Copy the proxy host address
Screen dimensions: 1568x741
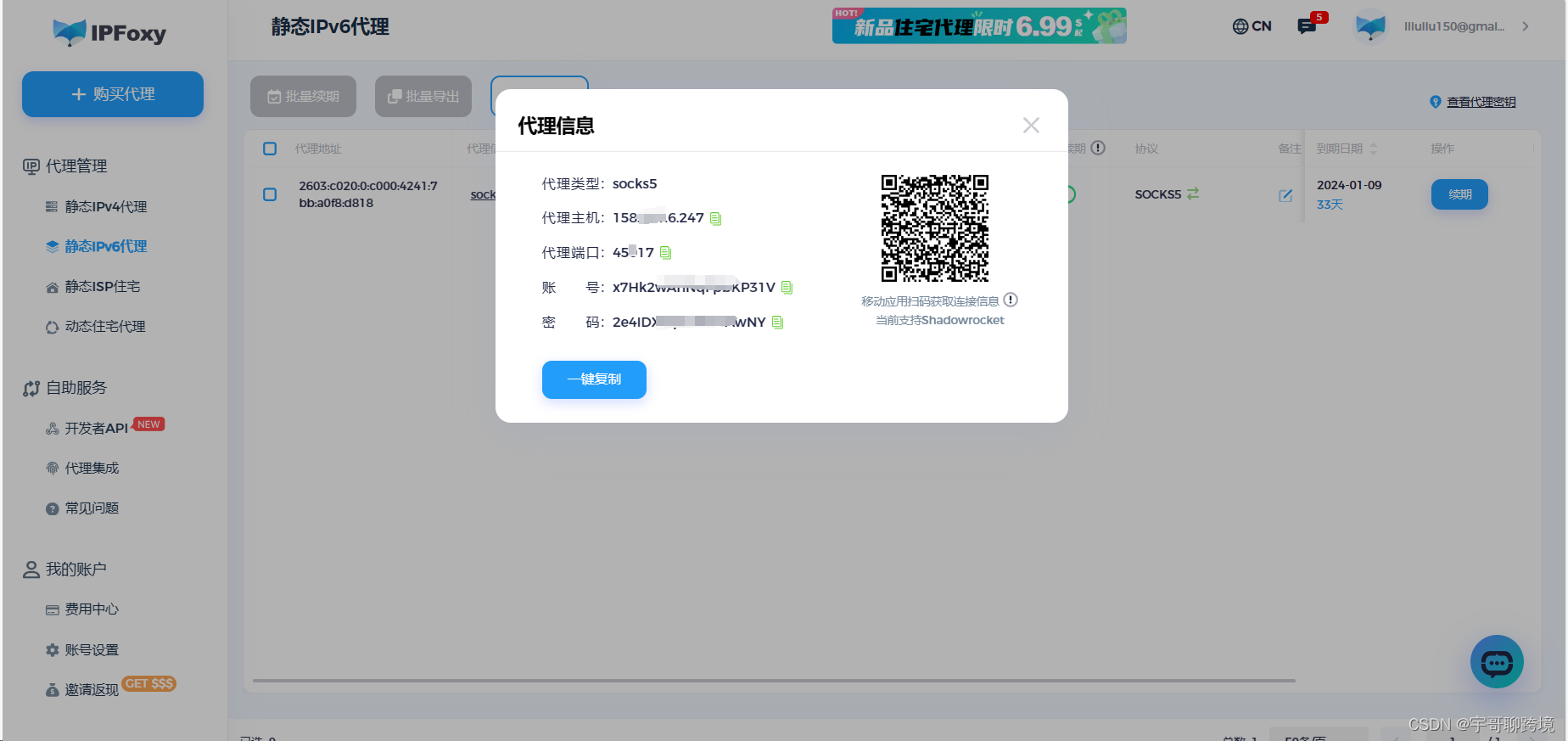715,219
